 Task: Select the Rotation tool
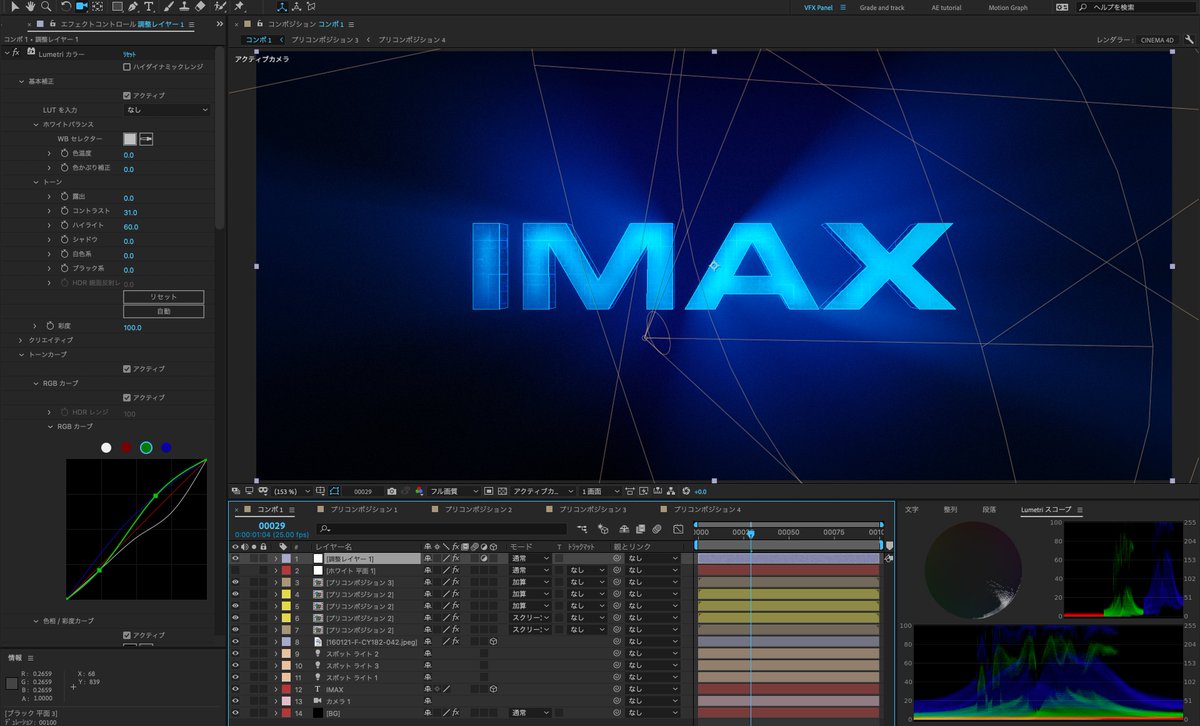tap(64, 7)
